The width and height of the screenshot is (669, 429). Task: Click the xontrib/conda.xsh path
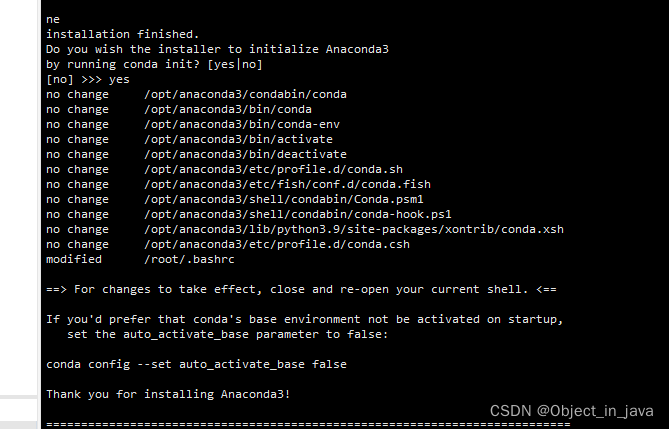354,229
